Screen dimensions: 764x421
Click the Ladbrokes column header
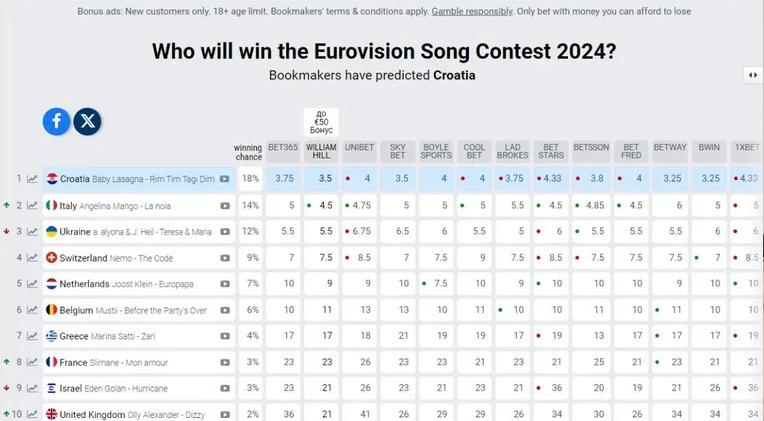point(513,151)
